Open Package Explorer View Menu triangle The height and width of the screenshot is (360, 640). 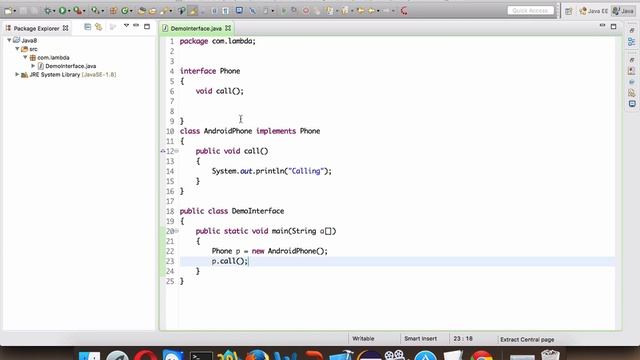(x=126, y=26)
